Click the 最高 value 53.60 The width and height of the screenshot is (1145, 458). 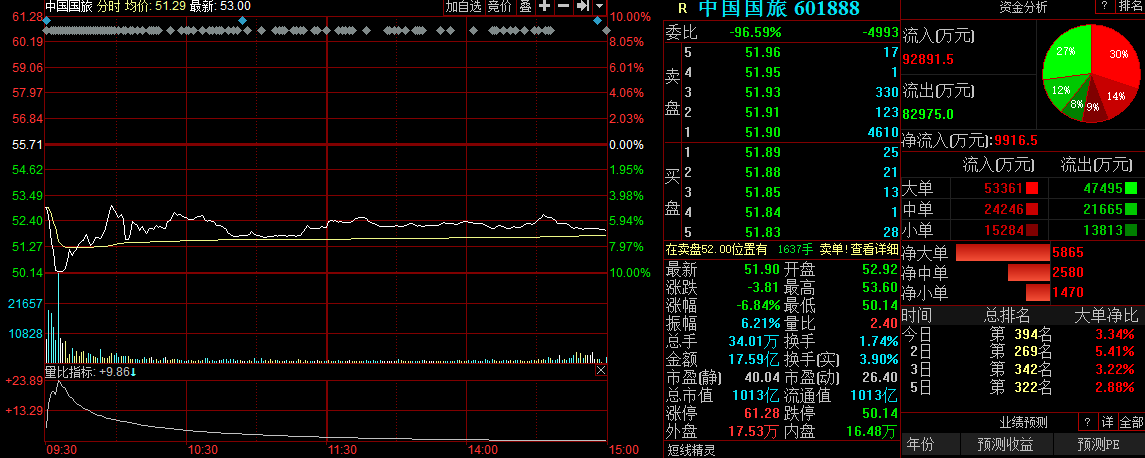pos(880,287)
